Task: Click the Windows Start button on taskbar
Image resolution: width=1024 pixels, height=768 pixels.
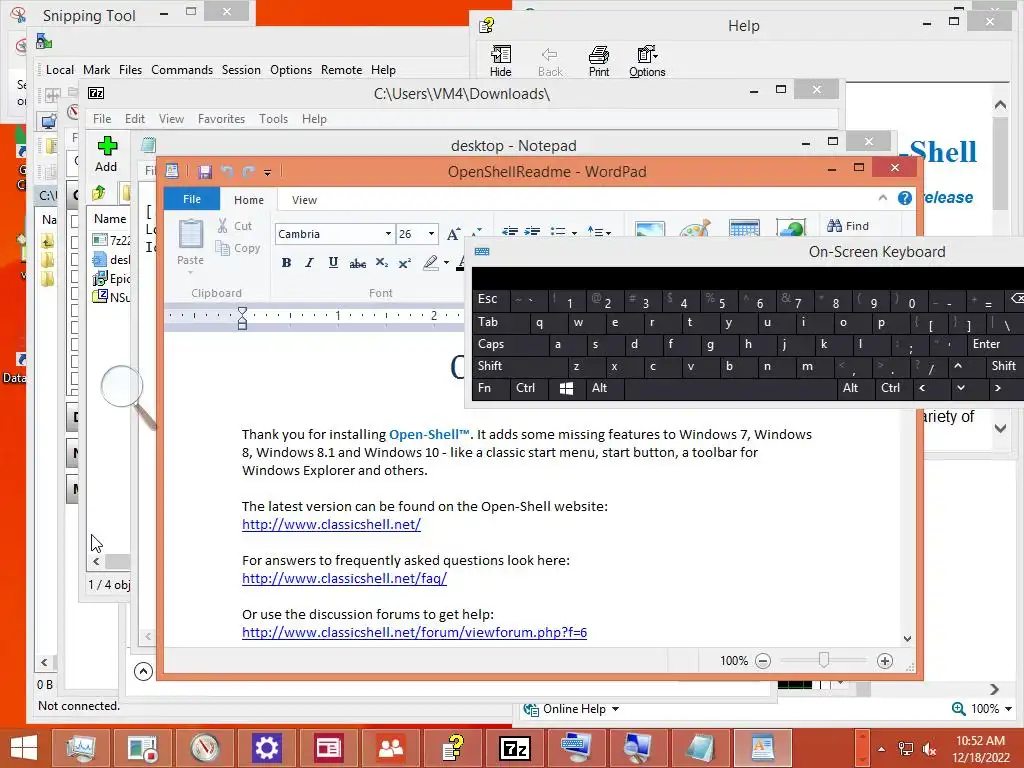Action: click(24, 748)
